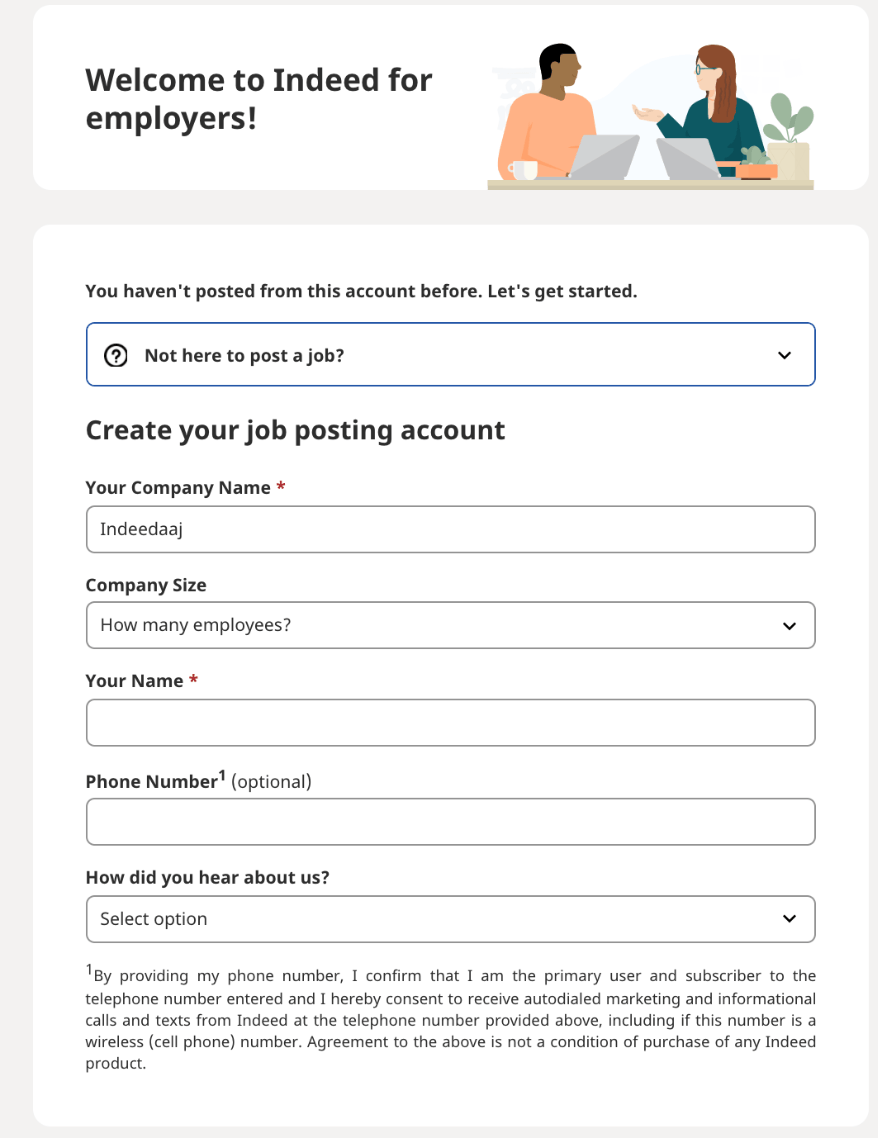Click the question mark help icon

[x=115, y=356]
